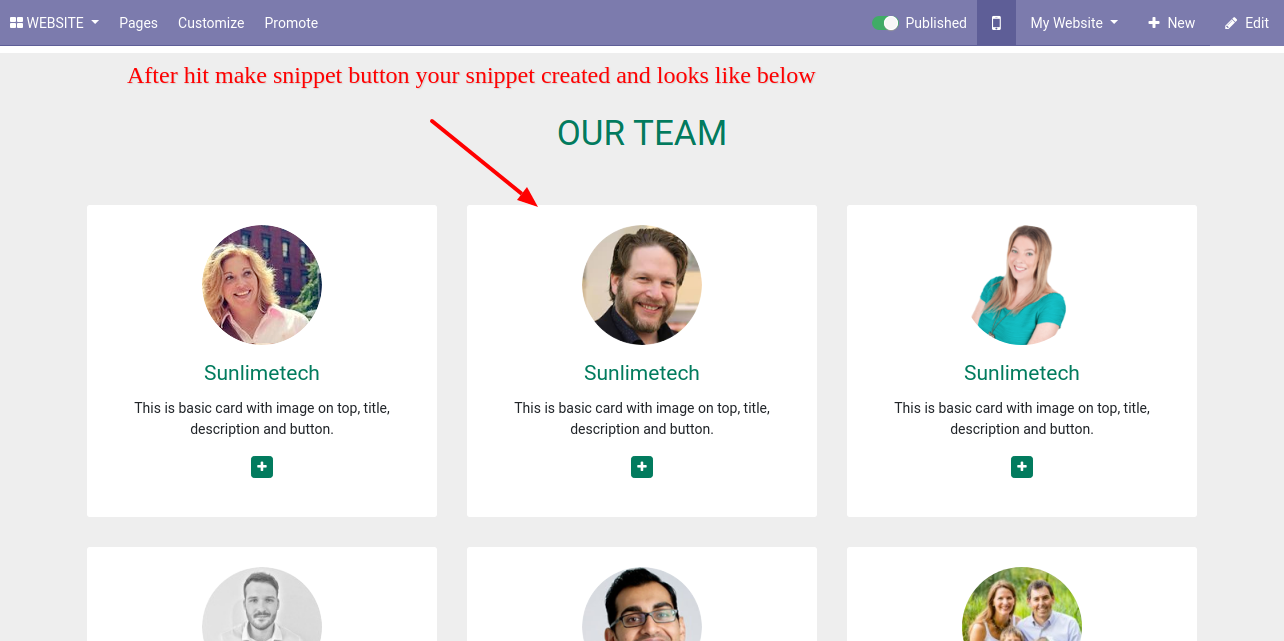Image resolution: width=1284 pixels, height=641 pixels.
Task: Open the Customize menu
Action: (211, 23)
